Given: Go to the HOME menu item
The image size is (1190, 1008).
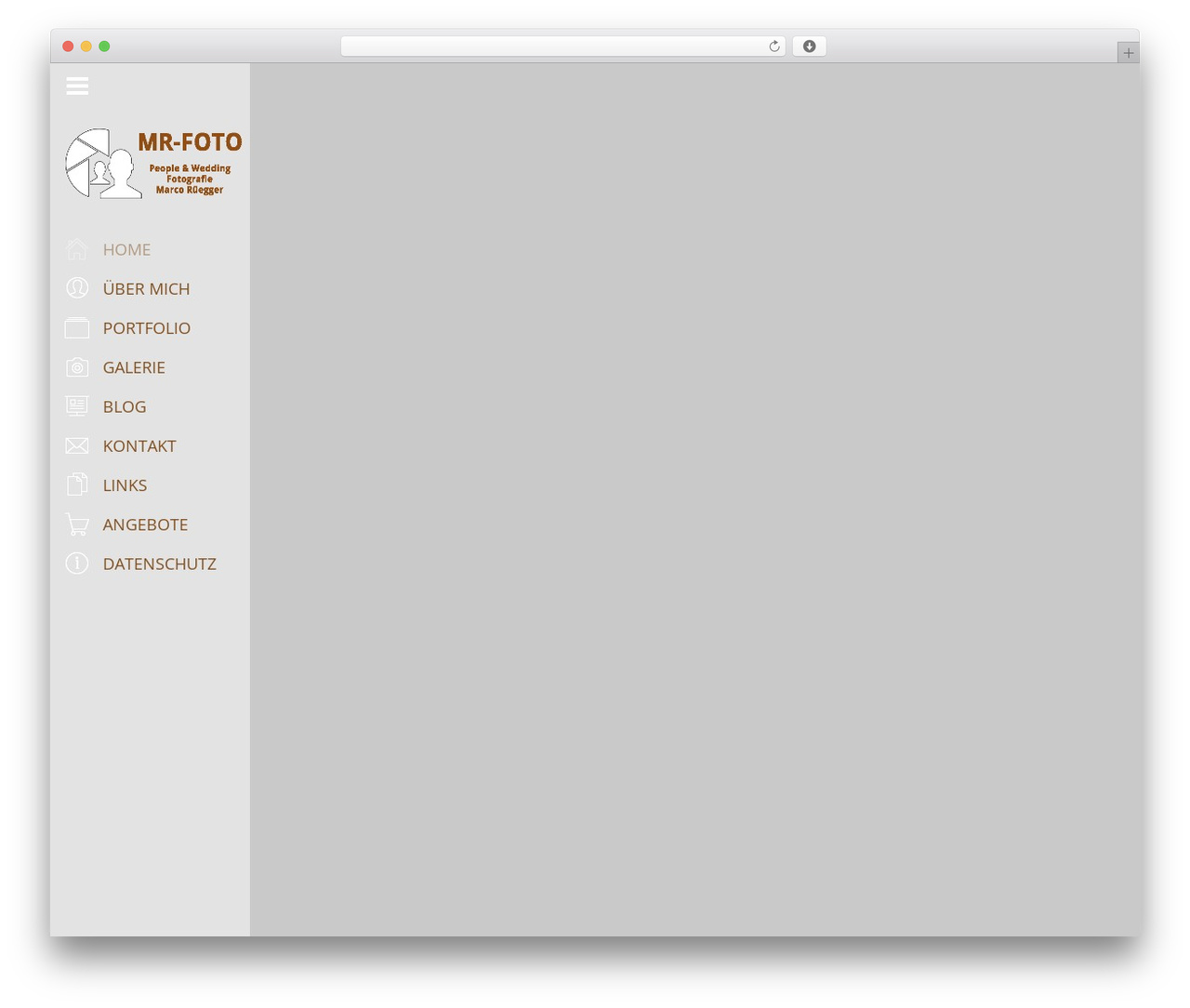Looking at the screenshot, I should click(126, 249).
